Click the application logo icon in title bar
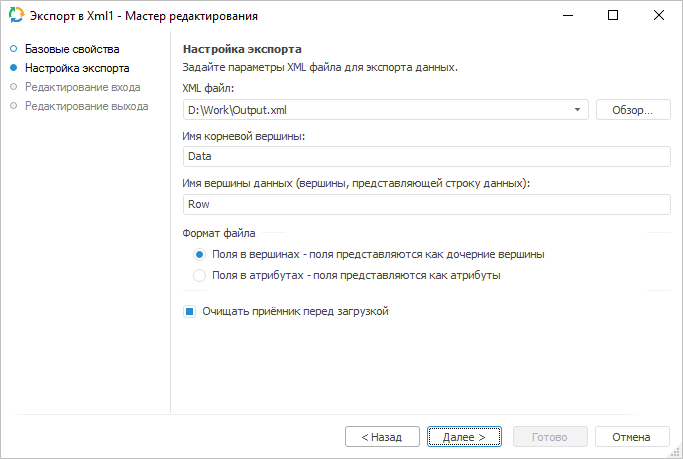 pyautogui.click(x=16, y=16)
